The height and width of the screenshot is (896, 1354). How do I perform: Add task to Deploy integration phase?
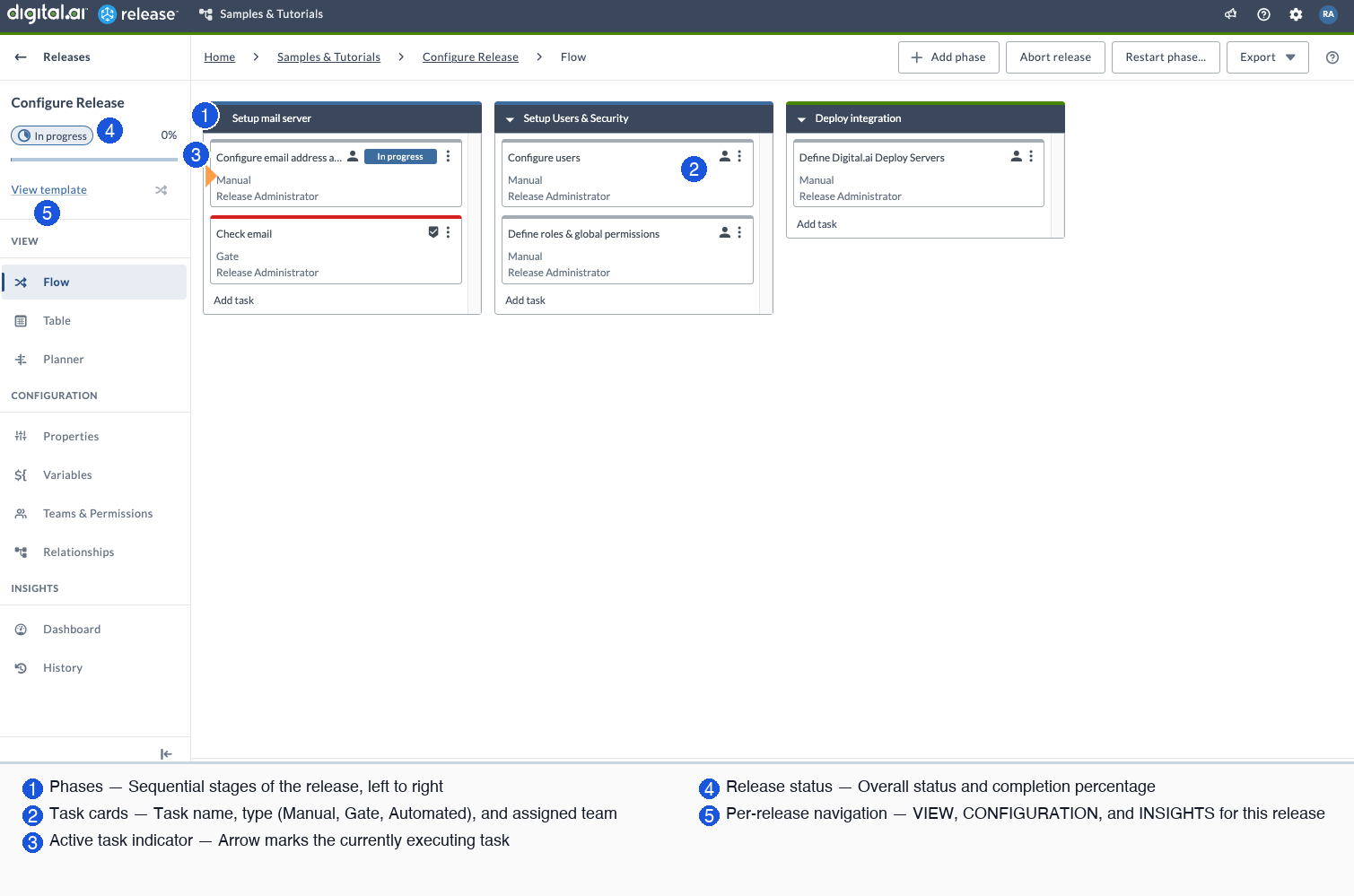817,224
